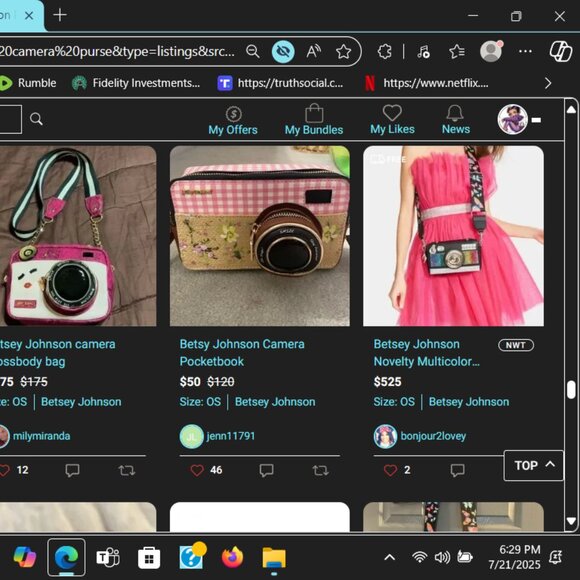Click the zoom out magnifier in address bar
The width and height of the screenshot is (580, 580).
pos(253,51)
